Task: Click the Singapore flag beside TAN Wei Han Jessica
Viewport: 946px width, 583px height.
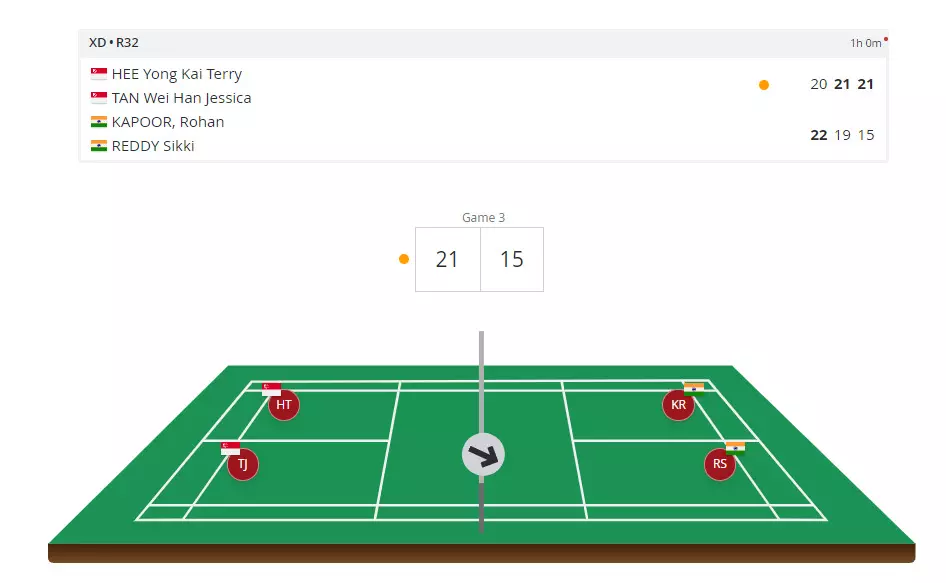Action: click(x=99, y=98)
